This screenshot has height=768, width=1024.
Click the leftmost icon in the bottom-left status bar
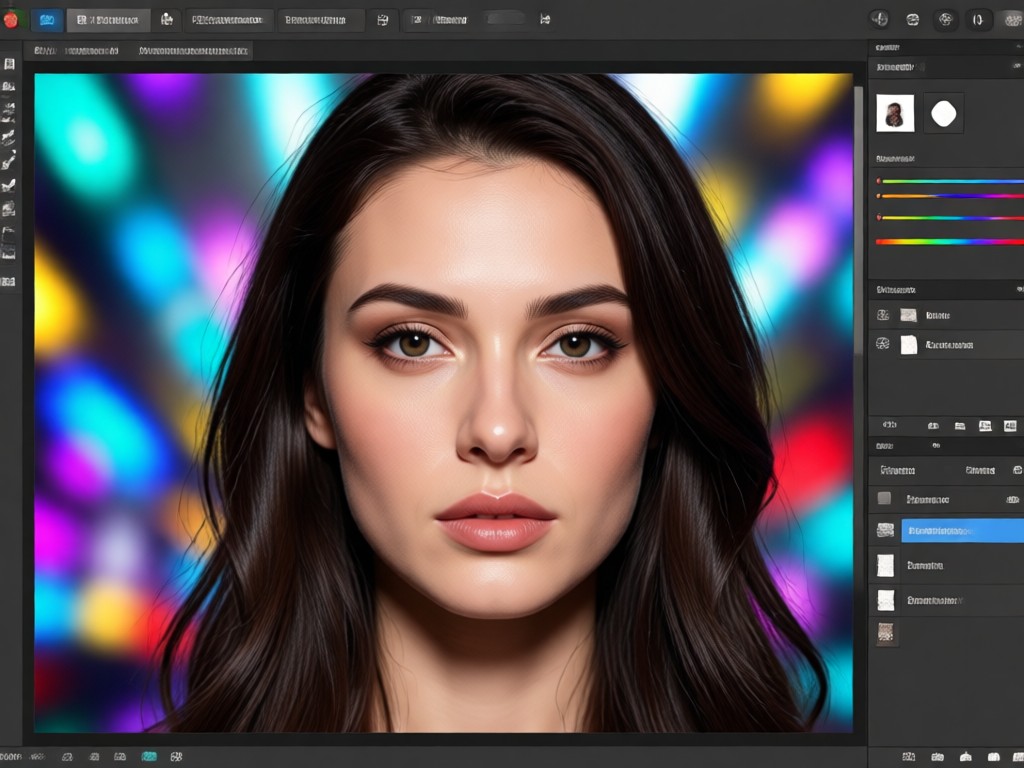tap(11, 756)
